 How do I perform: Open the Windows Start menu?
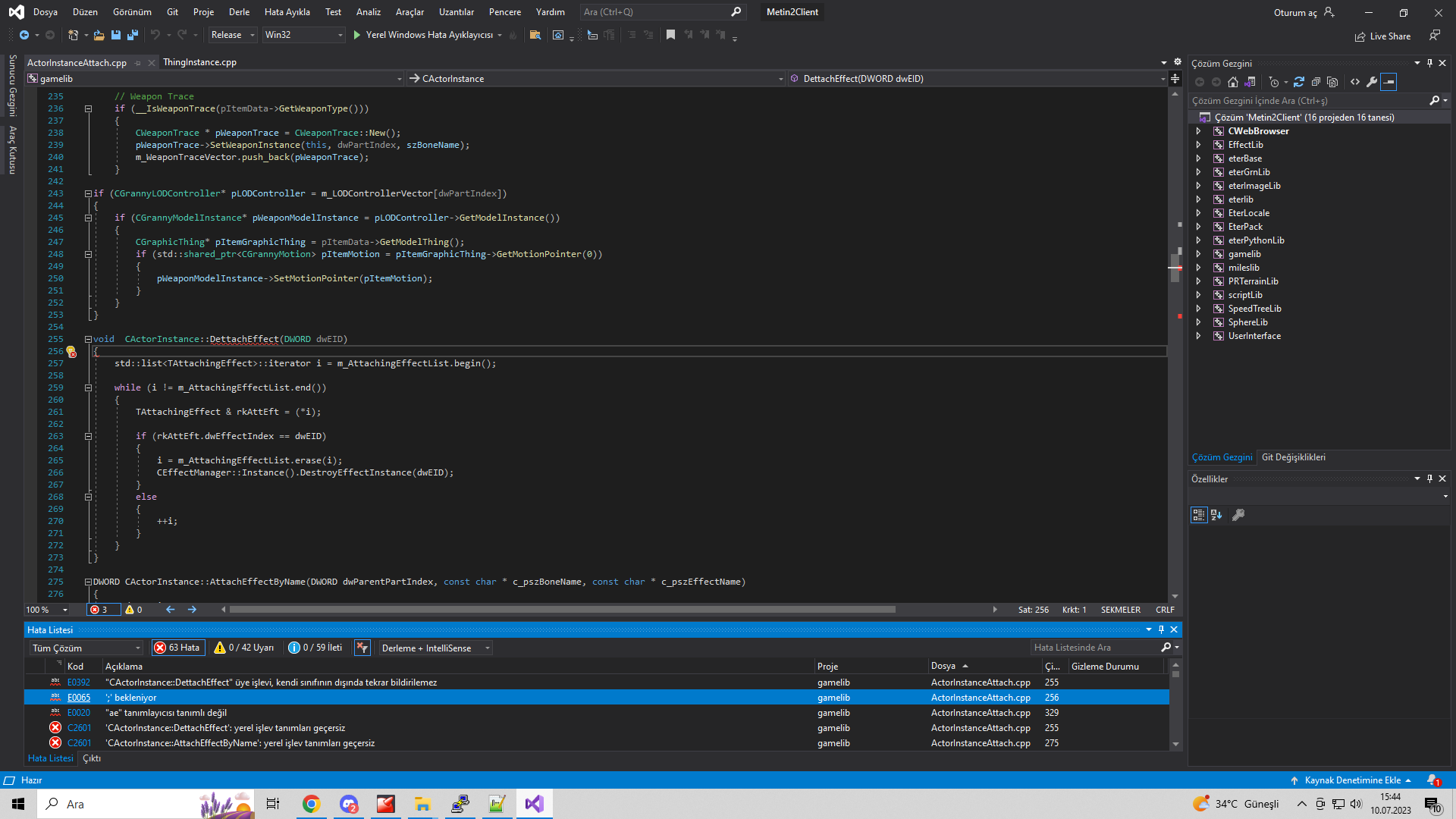pos(18,804)
